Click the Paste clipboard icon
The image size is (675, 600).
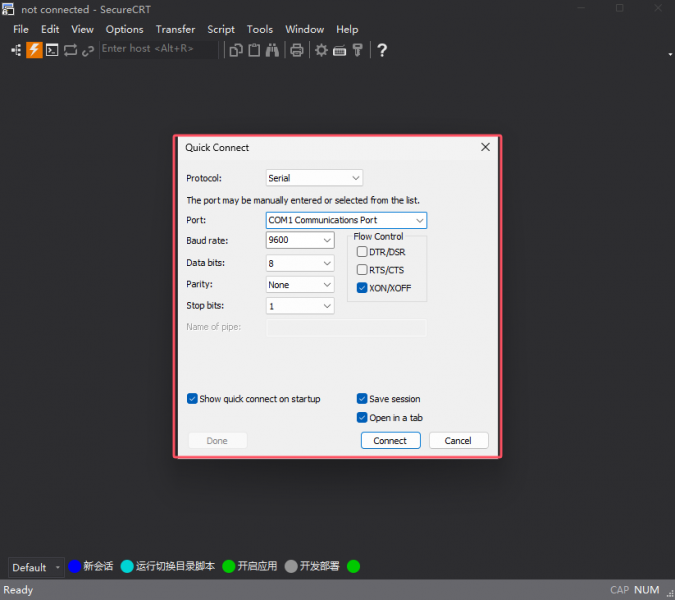[254, 50]
